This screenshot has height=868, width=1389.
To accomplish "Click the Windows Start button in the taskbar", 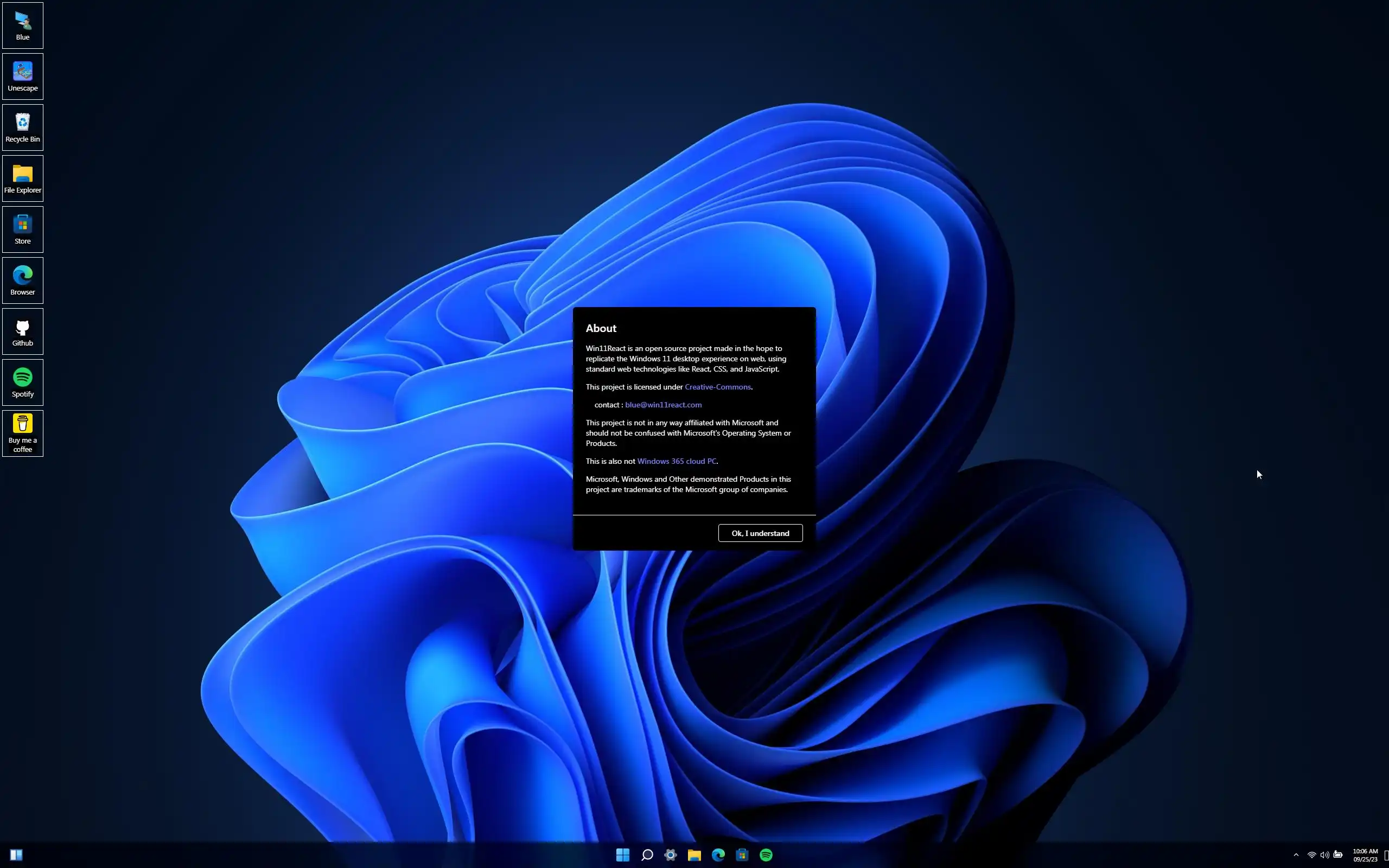I will (x=623, y=855).
